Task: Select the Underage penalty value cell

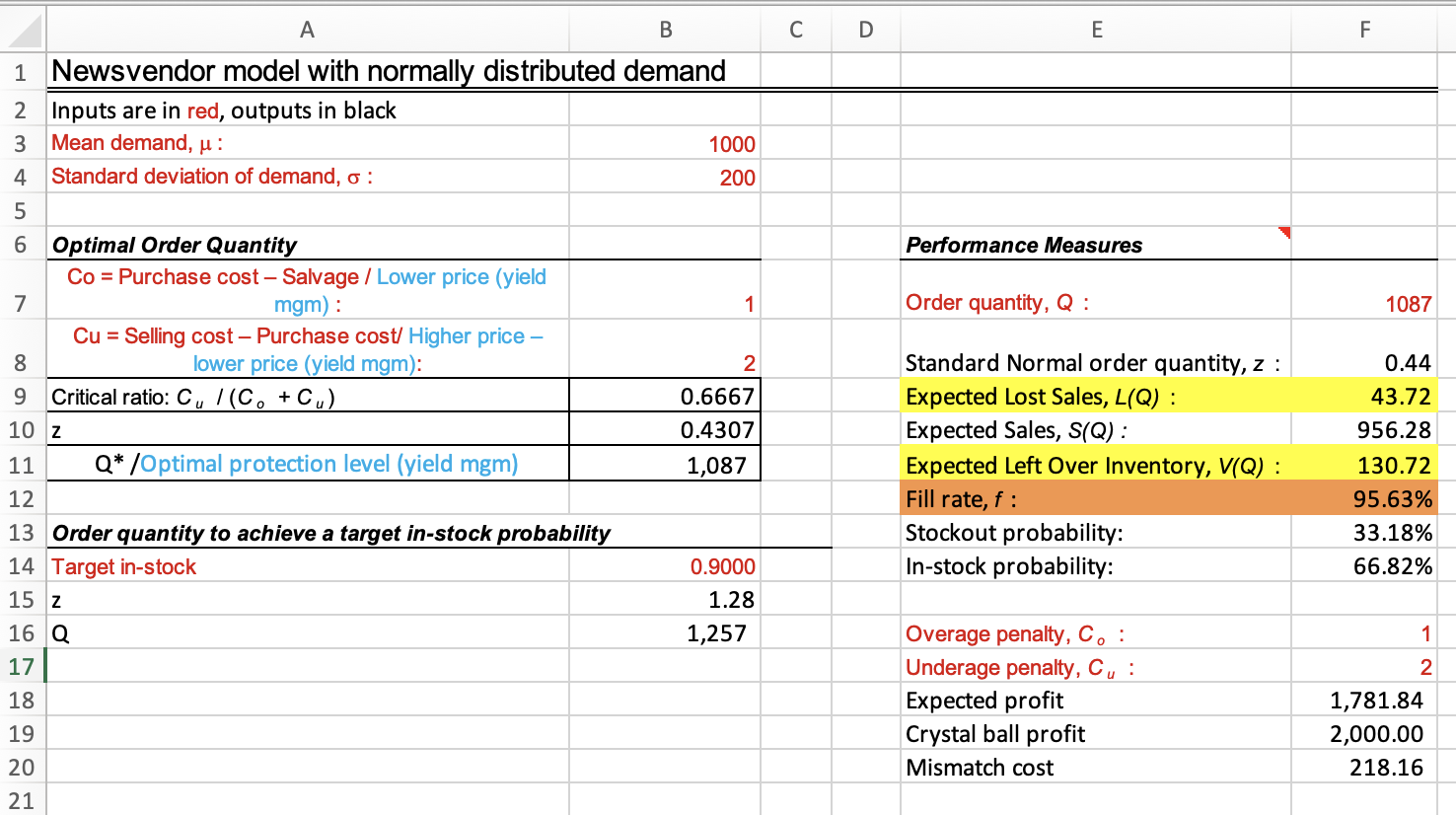Action: click(1364, 667)
